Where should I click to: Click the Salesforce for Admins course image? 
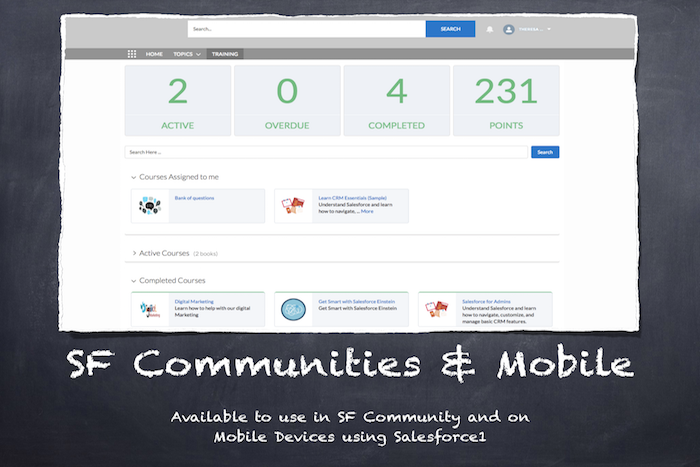pos(437,308)
